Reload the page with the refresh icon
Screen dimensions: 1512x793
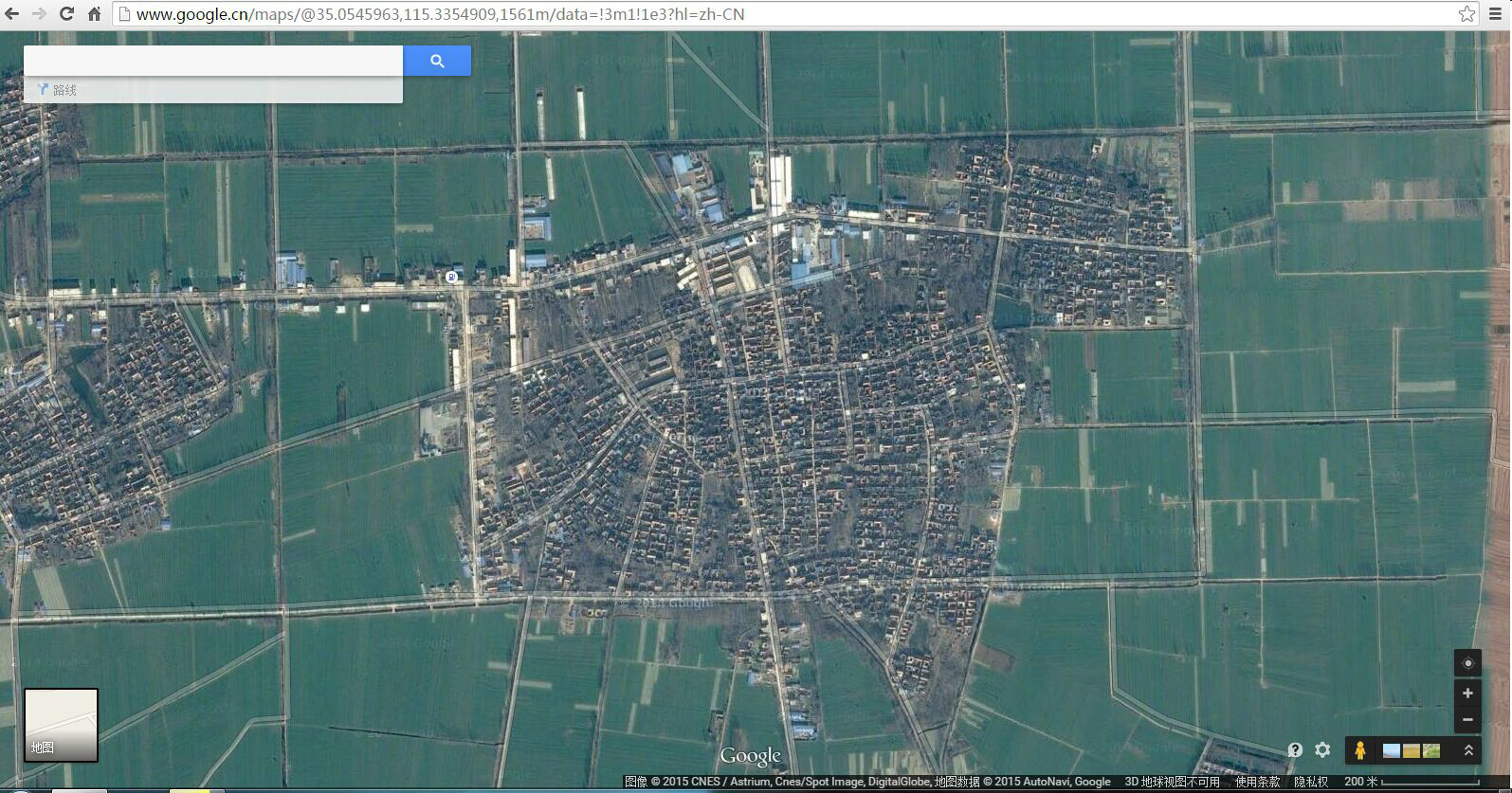pyautogui.click(x=66, y=14)
